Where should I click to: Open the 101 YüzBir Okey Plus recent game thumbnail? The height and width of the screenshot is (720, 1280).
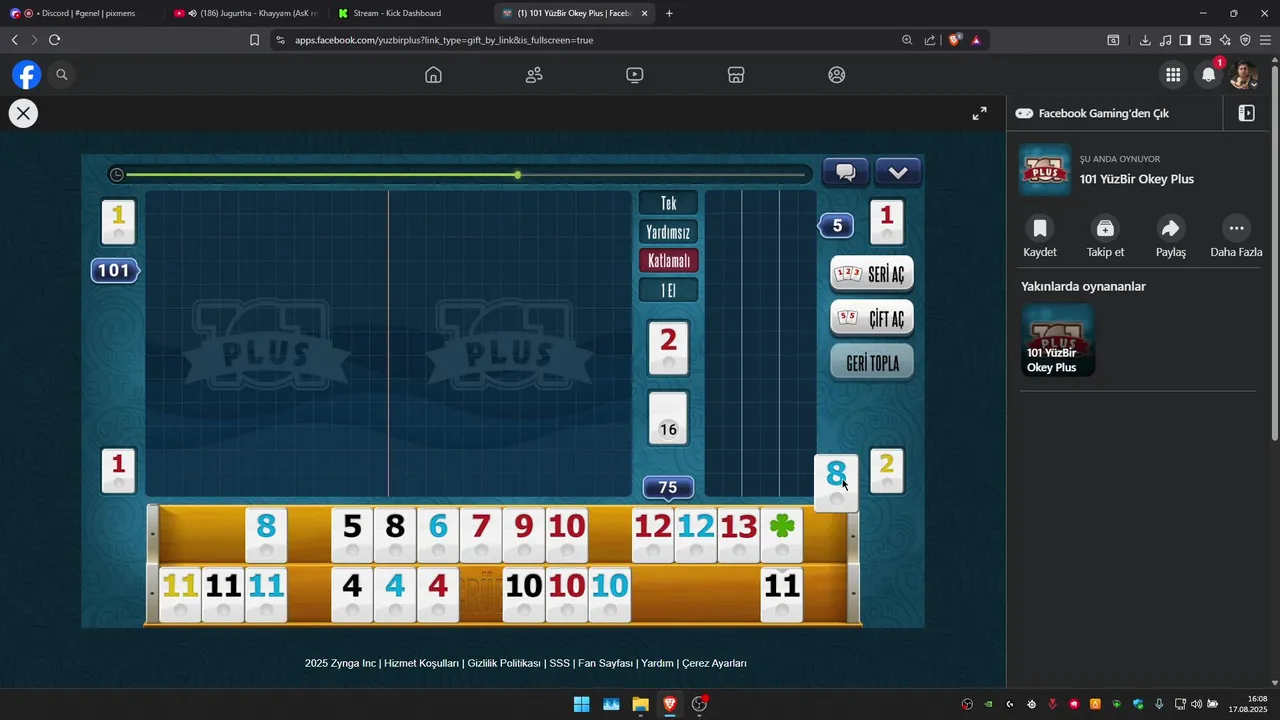tap(1058, 341)
